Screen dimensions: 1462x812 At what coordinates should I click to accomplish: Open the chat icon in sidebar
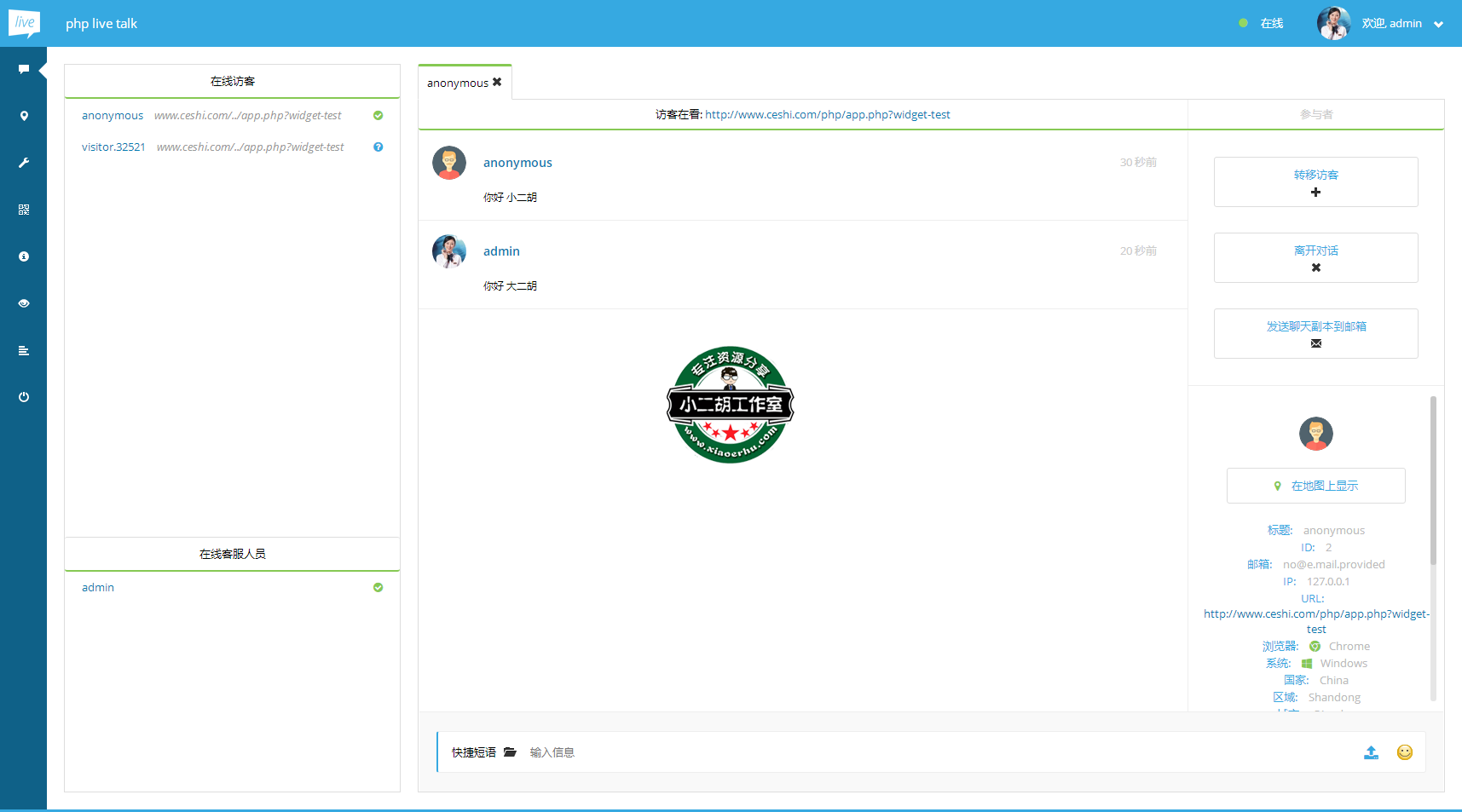tap(24, 69)
